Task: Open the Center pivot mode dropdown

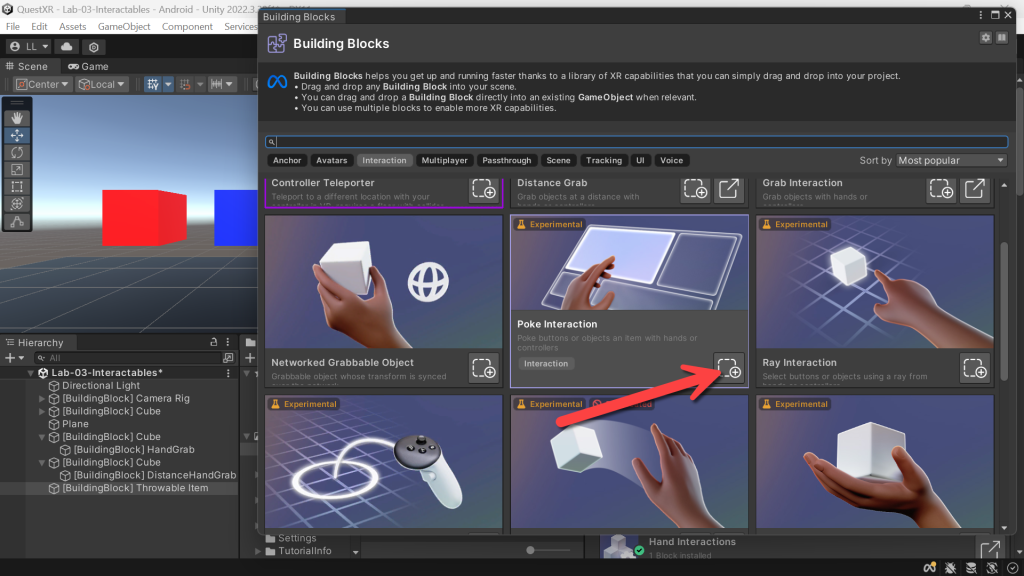Action: (42, 84)
